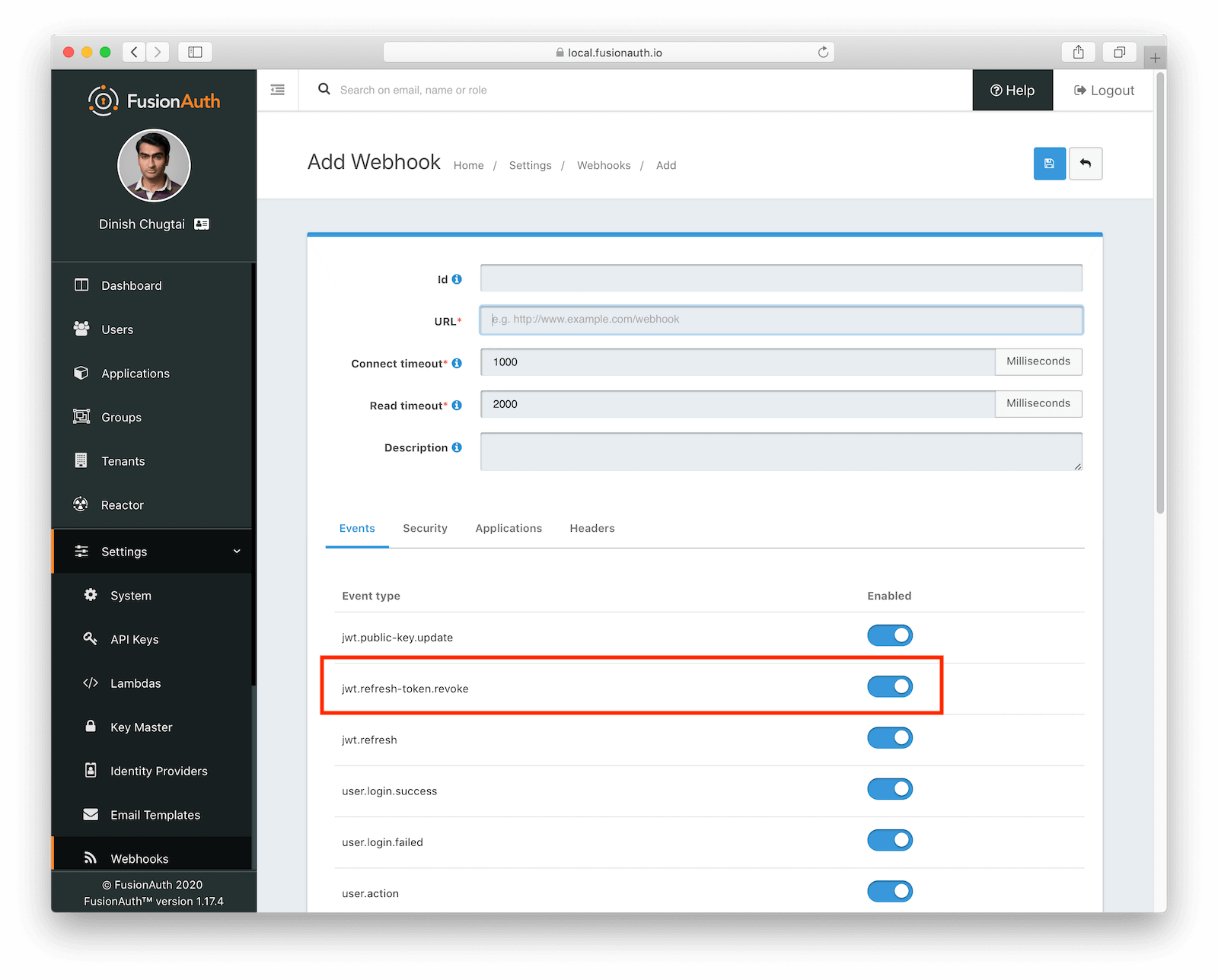
Task: Click inside the webhook URL field
Action: pyautogui.click(x=780, y=320)
